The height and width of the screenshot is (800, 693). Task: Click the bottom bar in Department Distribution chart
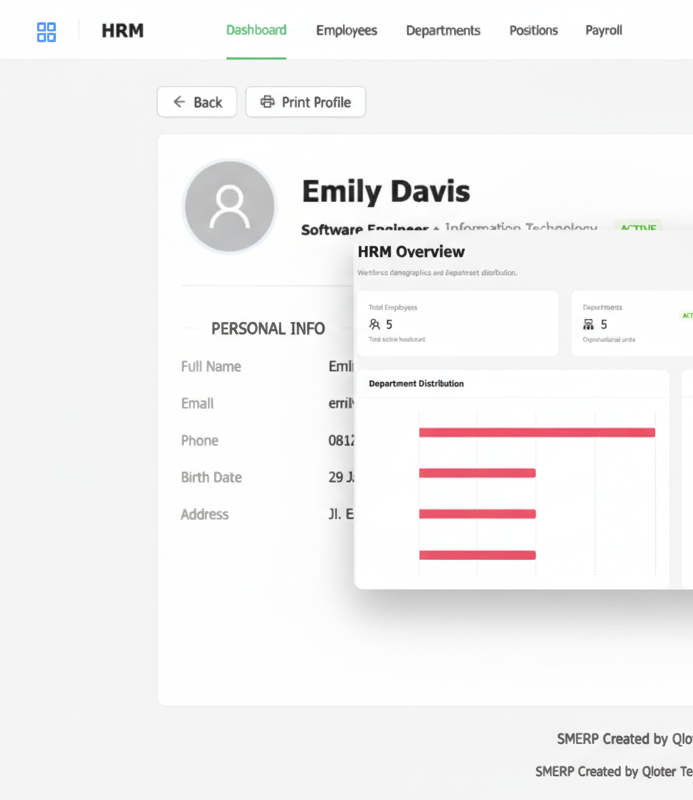point(477,555)
